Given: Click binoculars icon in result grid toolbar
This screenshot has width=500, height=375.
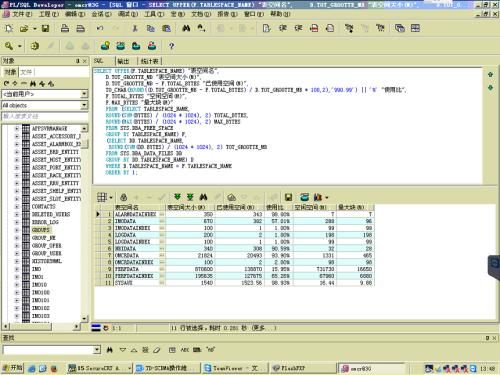Looking at the screenshot, I should tap(204, 197).
